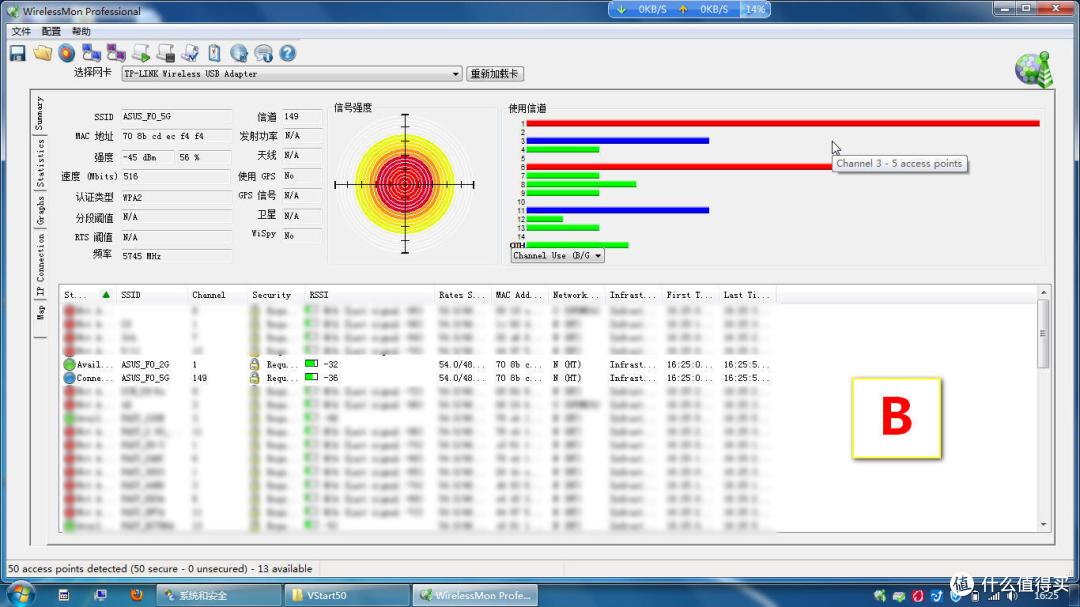Click the stop logging icon with black square

click(166, 53)
